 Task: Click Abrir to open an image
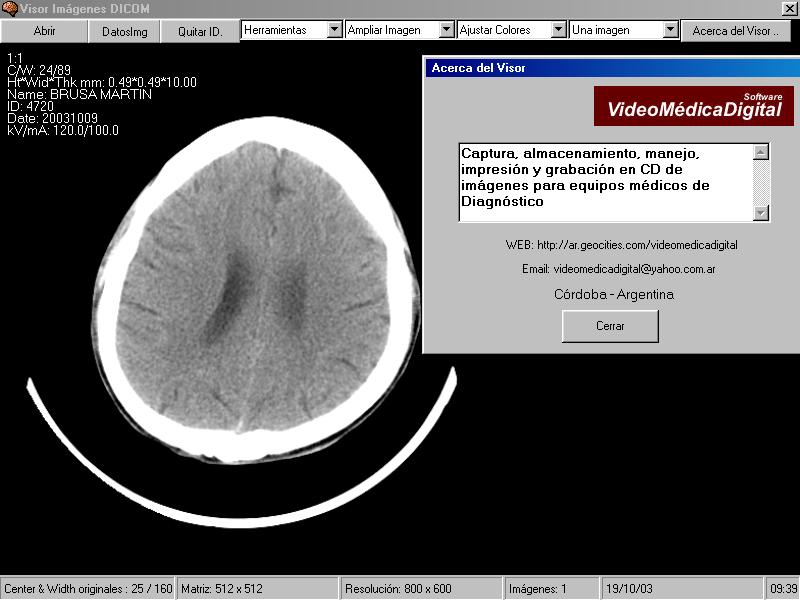tap(45, 31)
